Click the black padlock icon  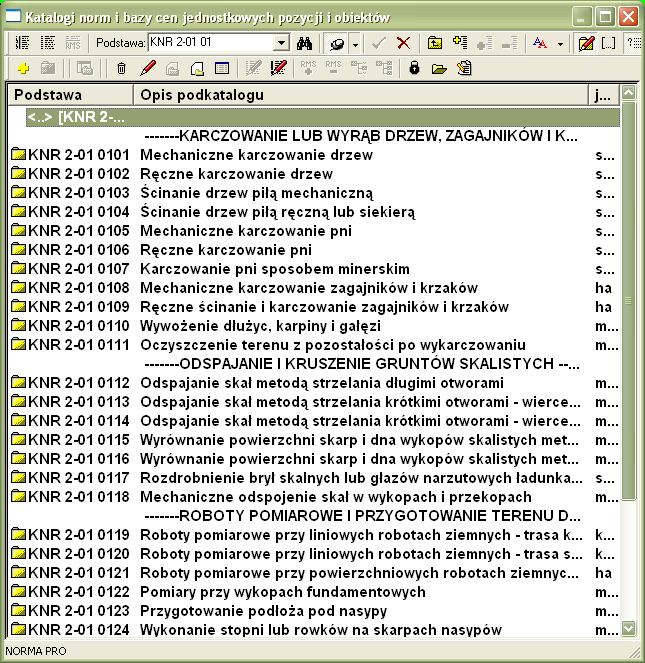point(414,68)
